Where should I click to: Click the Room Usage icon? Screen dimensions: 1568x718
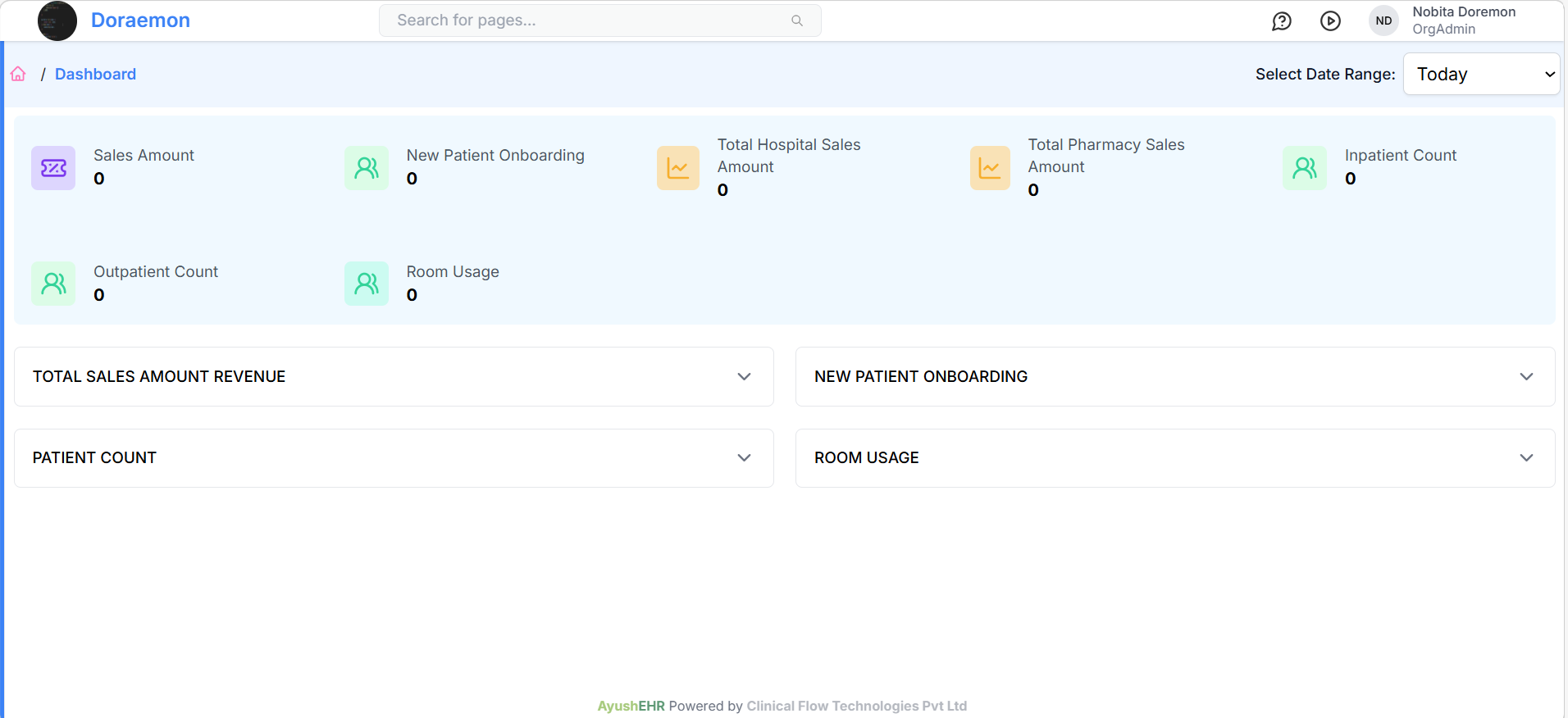(x=367, y=284)
